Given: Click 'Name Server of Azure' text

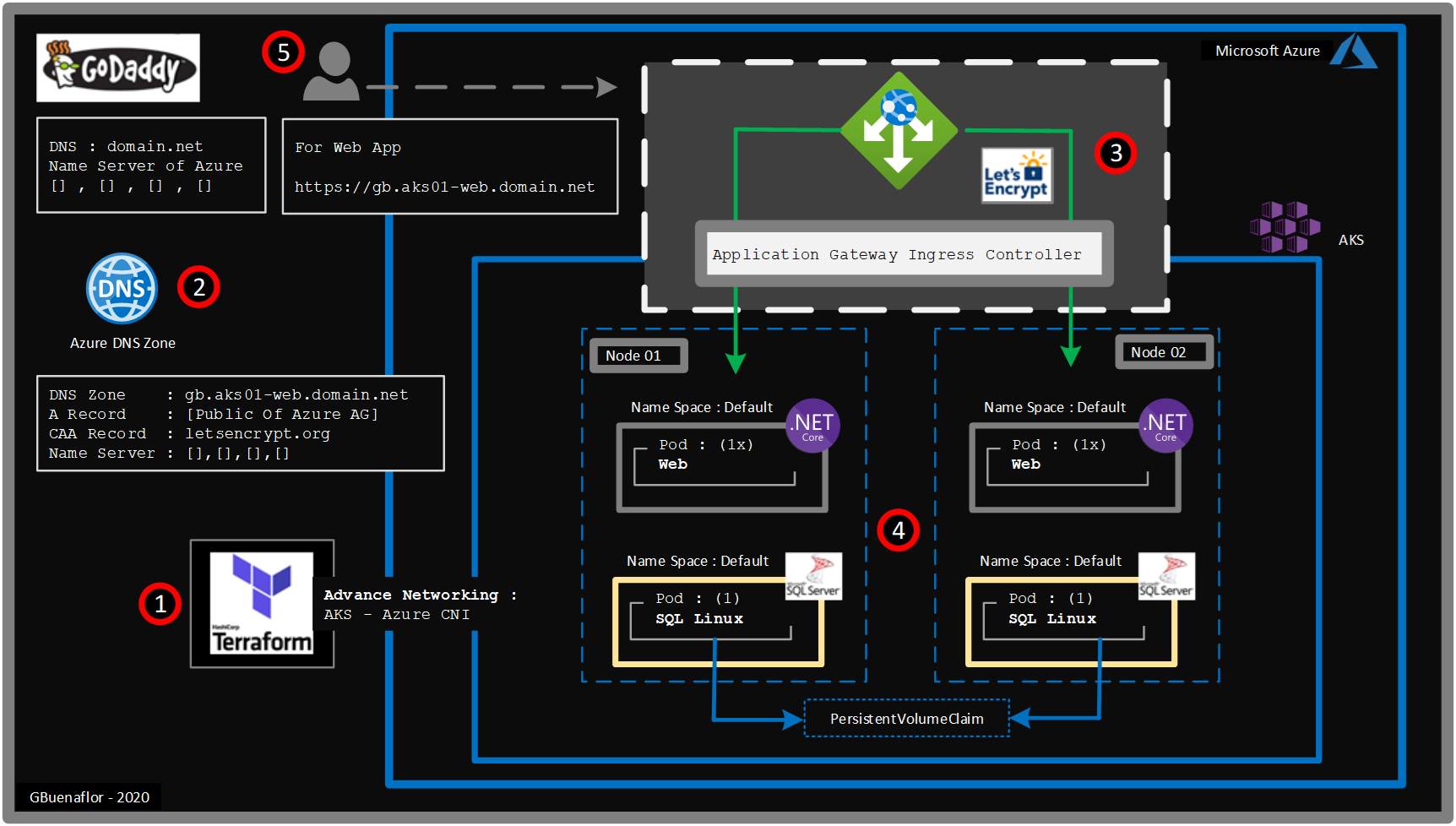Looking at the screenshot, I should [x=145, y=166].
